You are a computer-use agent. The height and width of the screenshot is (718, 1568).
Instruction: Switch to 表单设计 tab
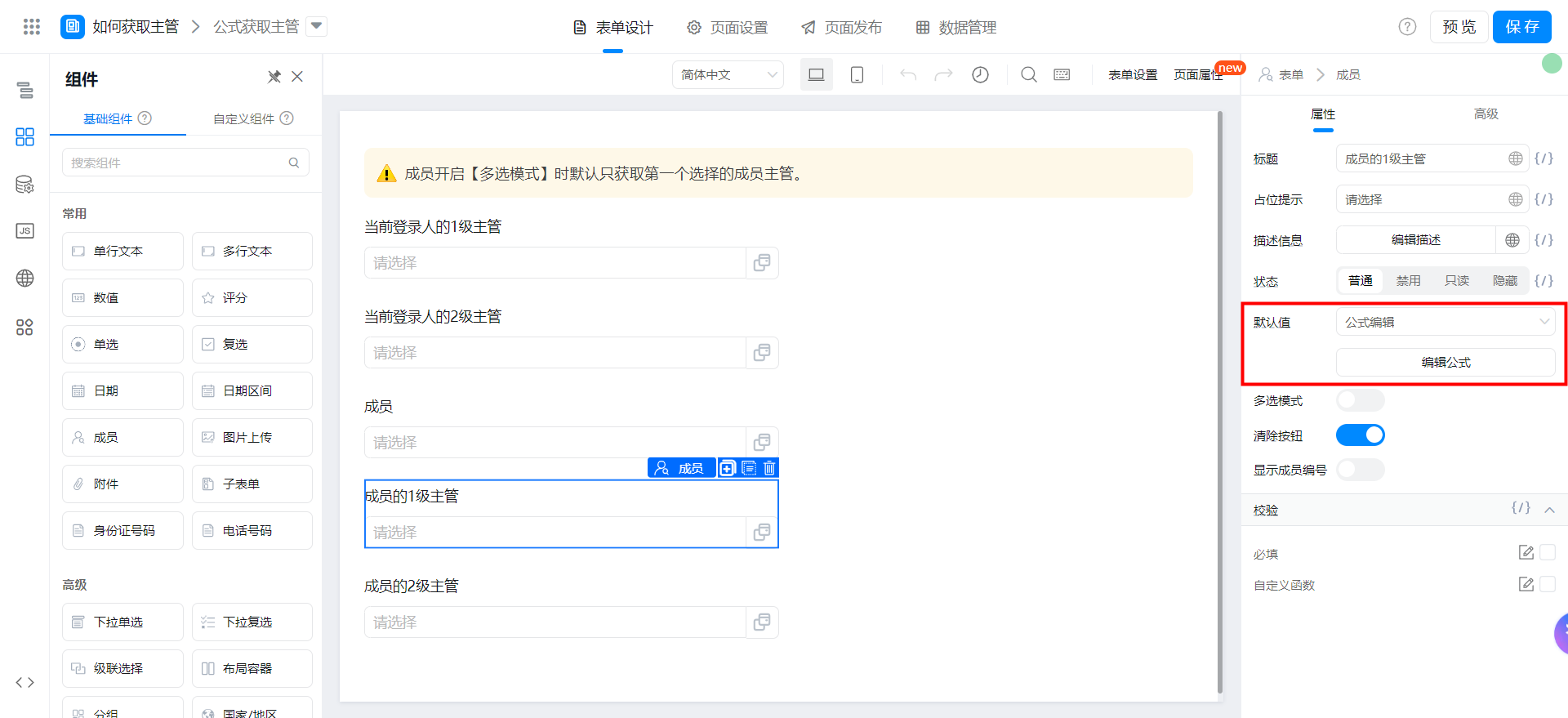coord(613,28)
